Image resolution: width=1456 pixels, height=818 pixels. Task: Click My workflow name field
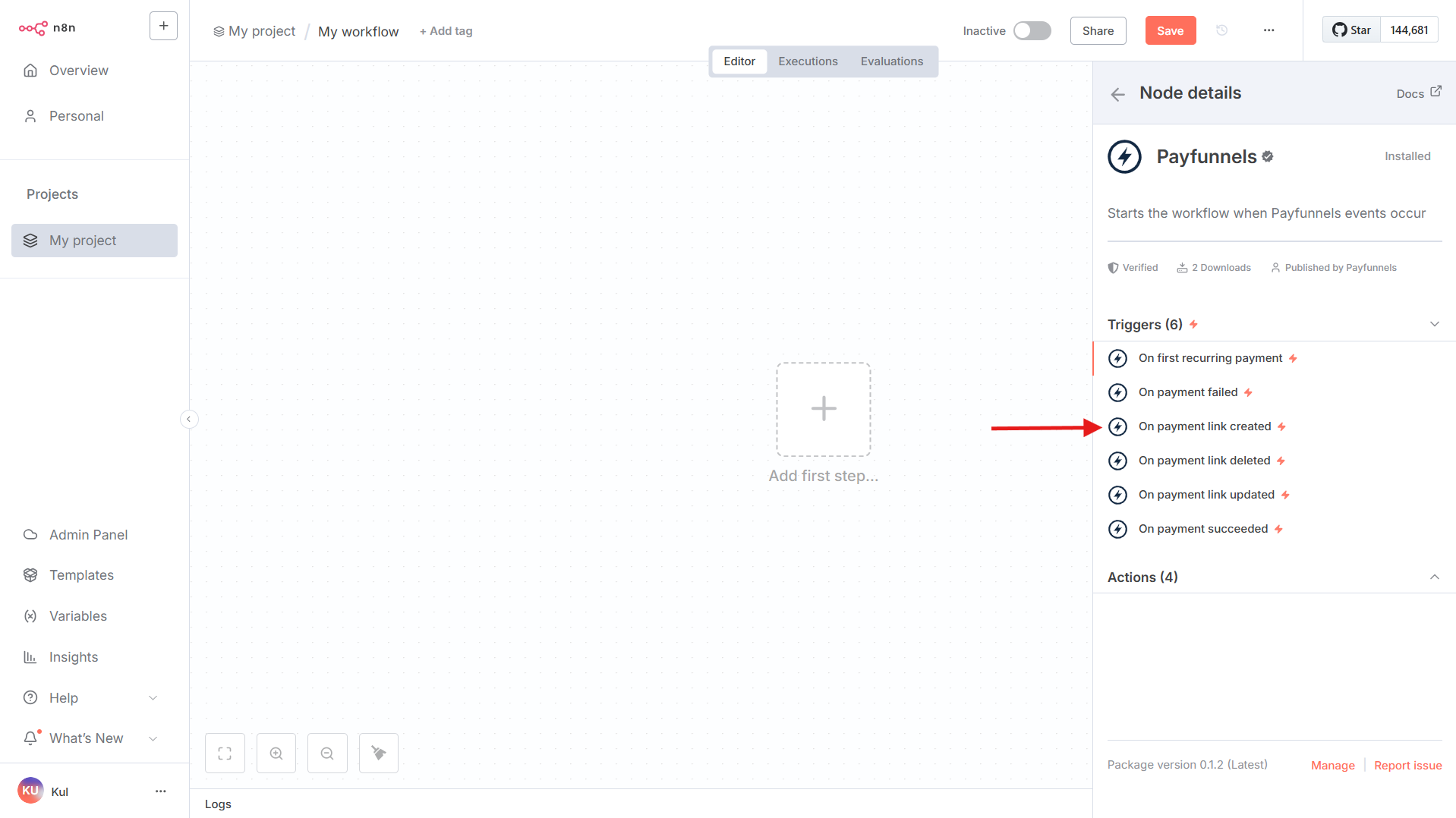pos(358,32)
